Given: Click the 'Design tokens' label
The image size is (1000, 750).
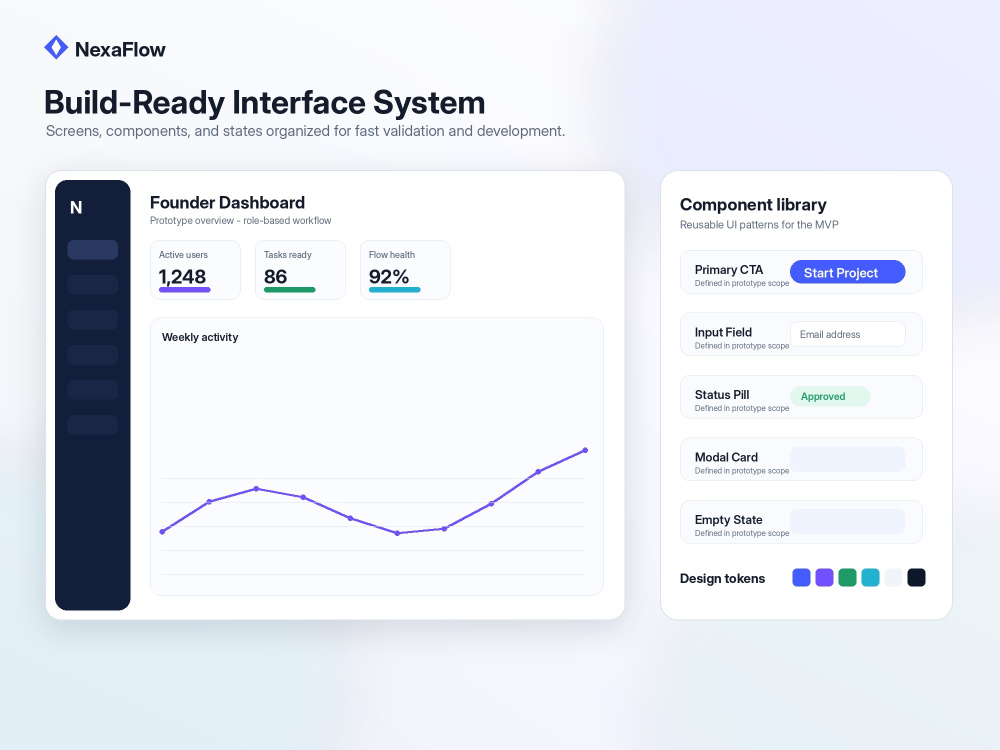Looking at the screenshot, I should (723, 578).
